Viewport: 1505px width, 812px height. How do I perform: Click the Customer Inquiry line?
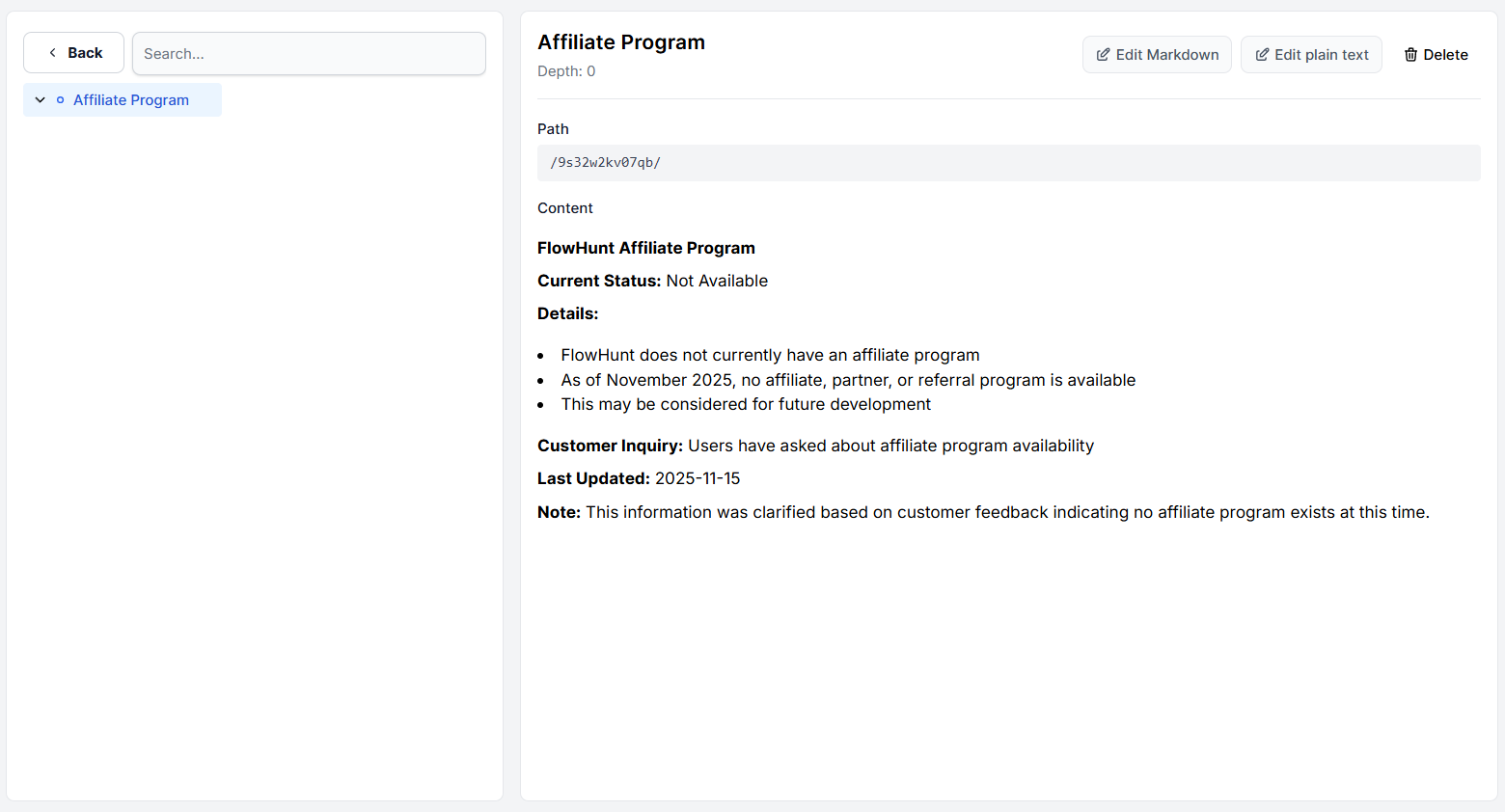coord(815,446)
